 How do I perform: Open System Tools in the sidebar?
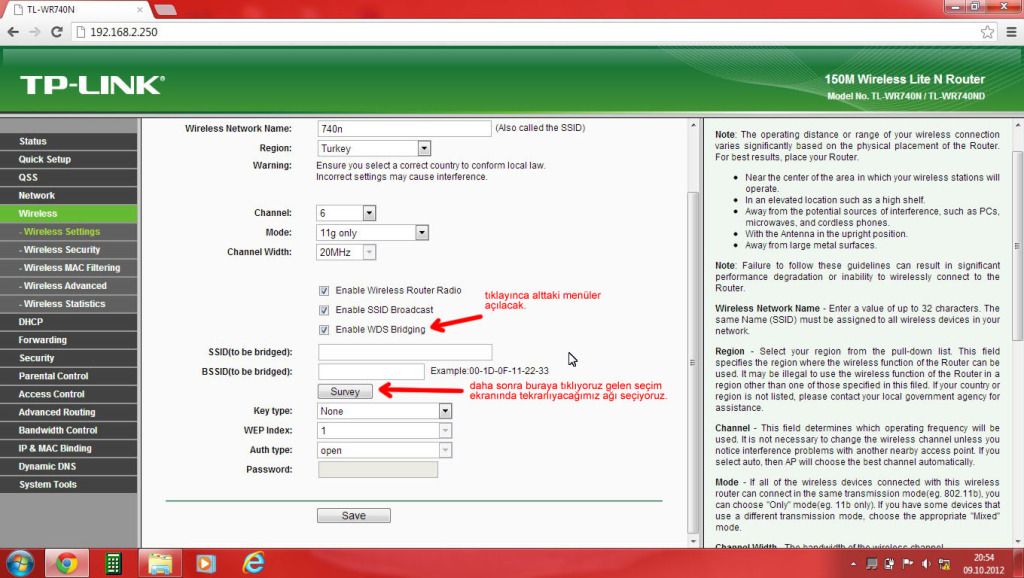point(69,485)
